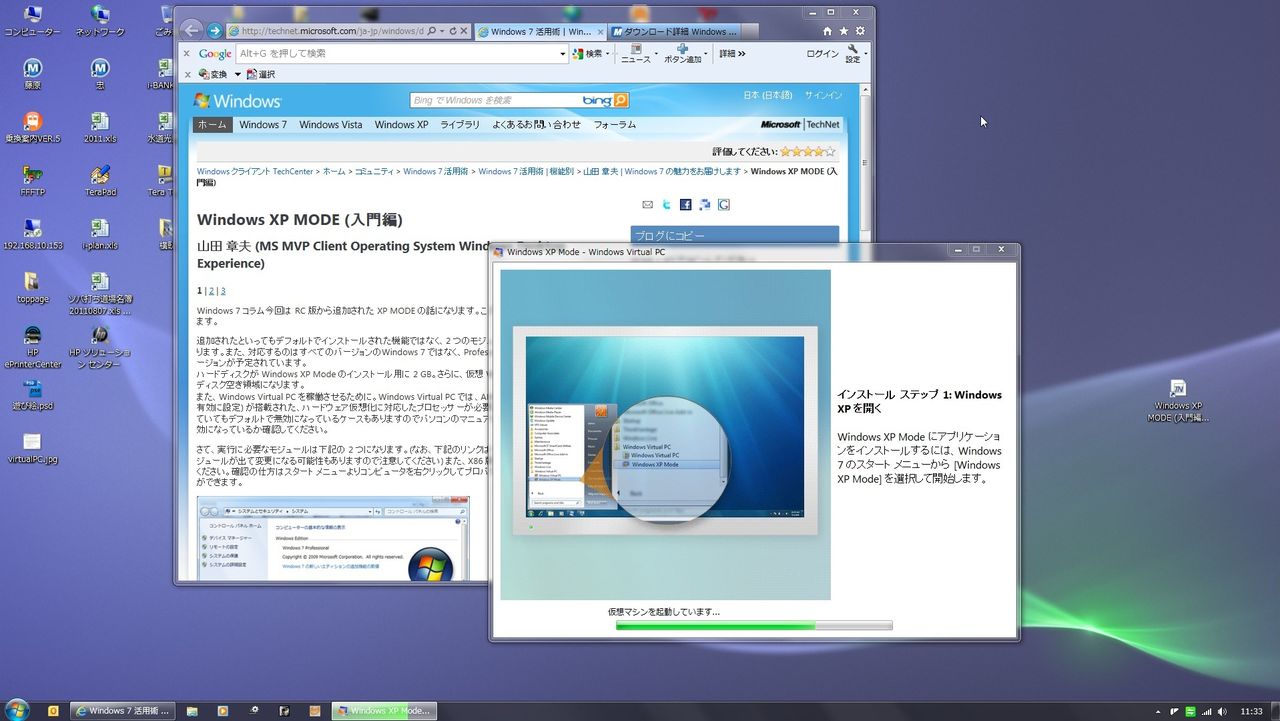The width and height of the screenshot is (1280, 721).
Task: Open the ライブラリ navigation item
Action: tap(460, 125)
